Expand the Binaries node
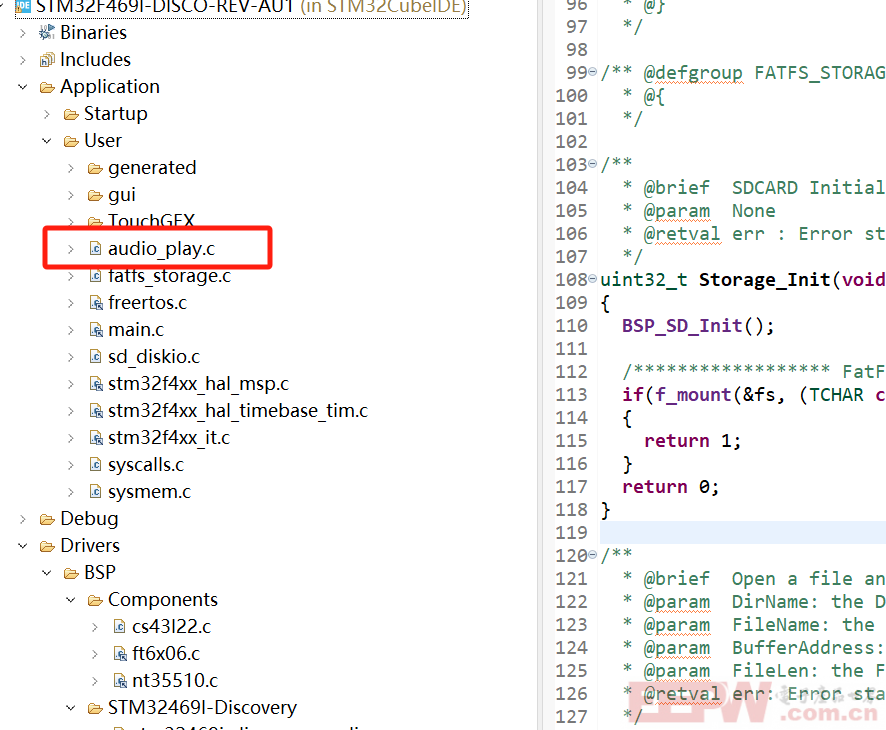The image size is (886, 730). pyautogui.click(x=23, y=33)
